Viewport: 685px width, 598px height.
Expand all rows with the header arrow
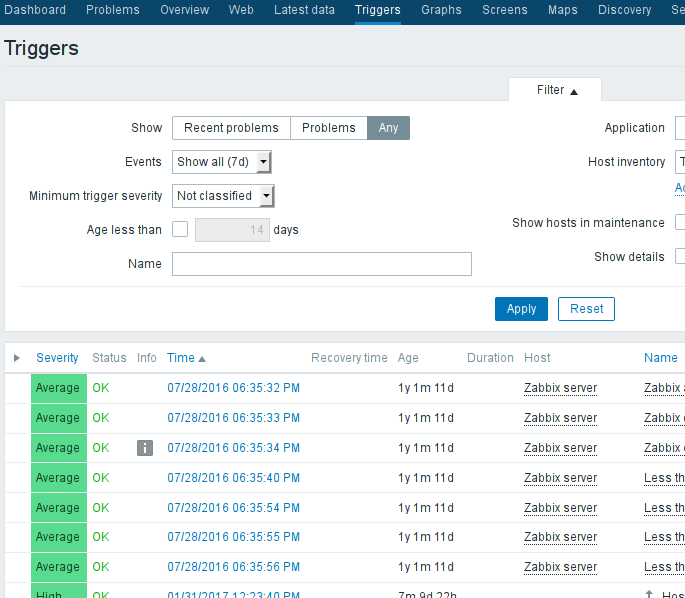pos(17,358)
